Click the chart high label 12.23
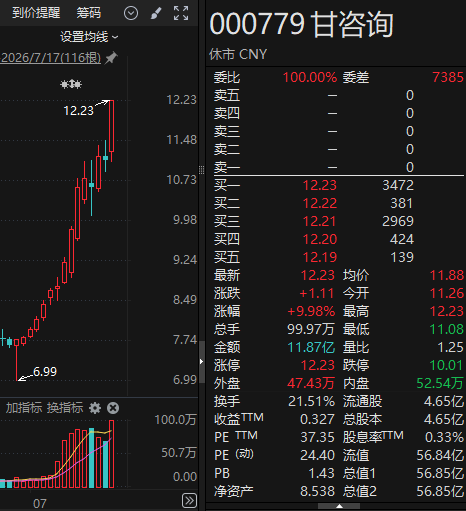 pos(78,111)
